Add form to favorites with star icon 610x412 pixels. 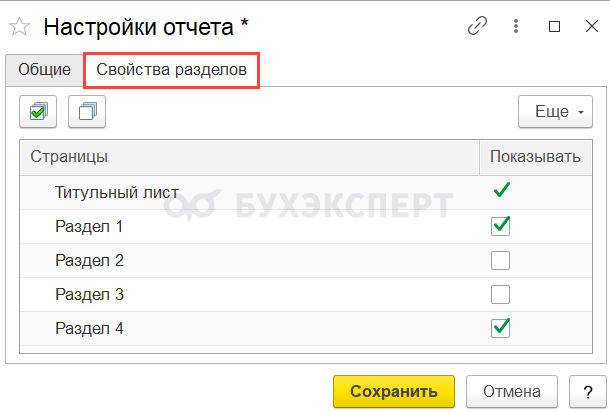[x=19, y=27]
